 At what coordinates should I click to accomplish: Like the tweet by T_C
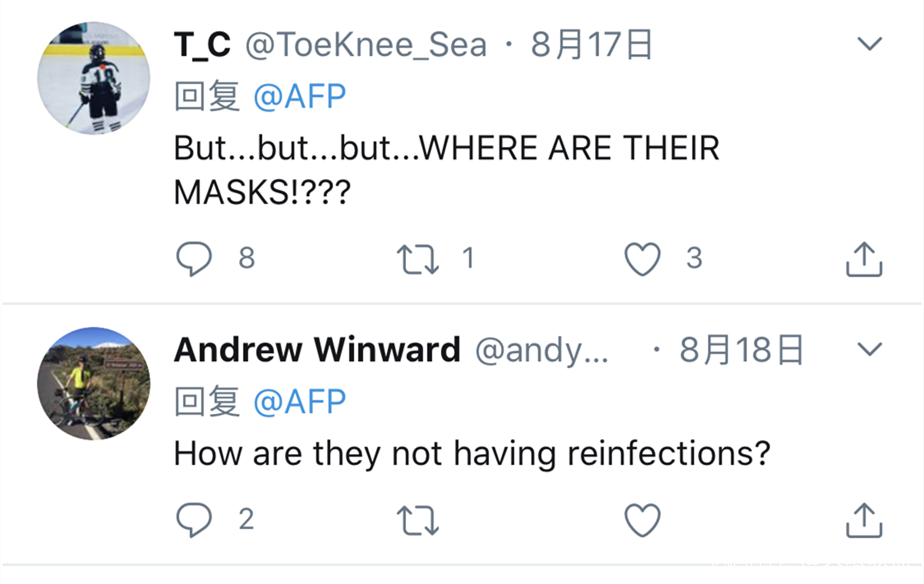642,259
